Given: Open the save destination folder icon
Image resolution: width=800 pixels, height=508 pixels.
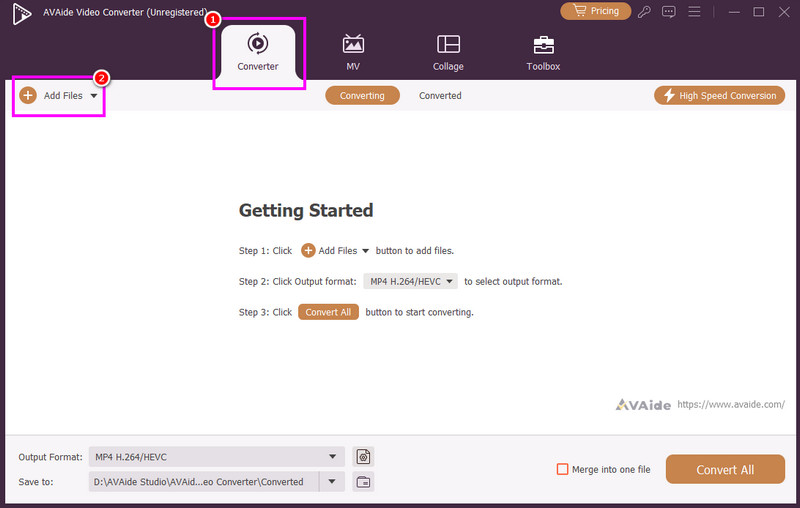Looking at the screenshot, I should pyautogui.click(x=364, y=482).
